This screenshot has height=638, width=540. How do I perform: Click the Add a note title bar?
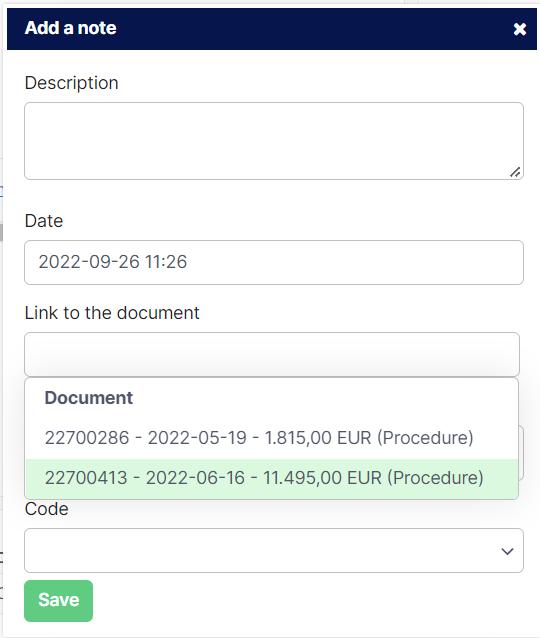272,29
